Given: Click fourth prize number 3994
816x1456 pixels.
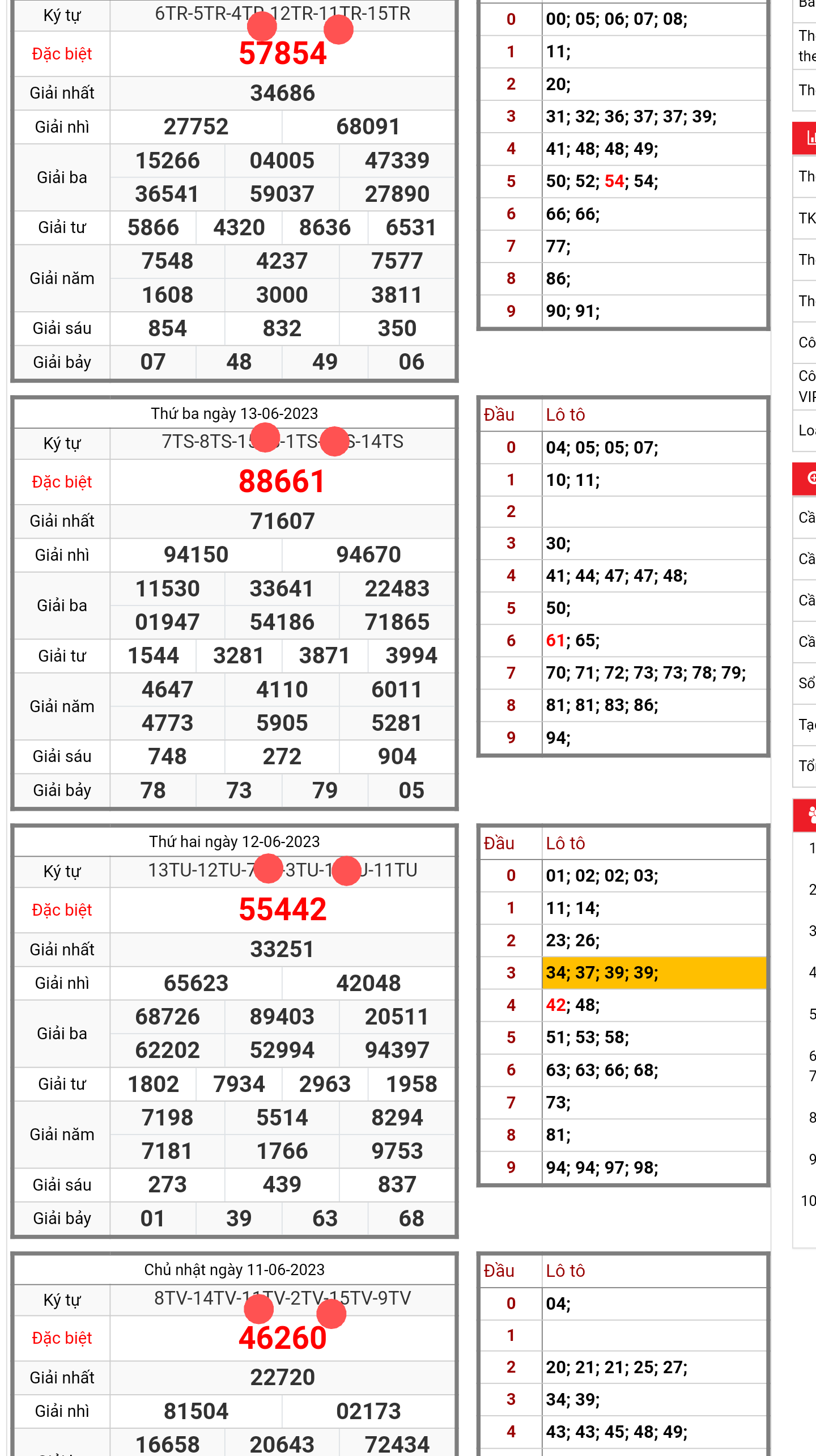Looking at the screenshot, I should 411,656.
